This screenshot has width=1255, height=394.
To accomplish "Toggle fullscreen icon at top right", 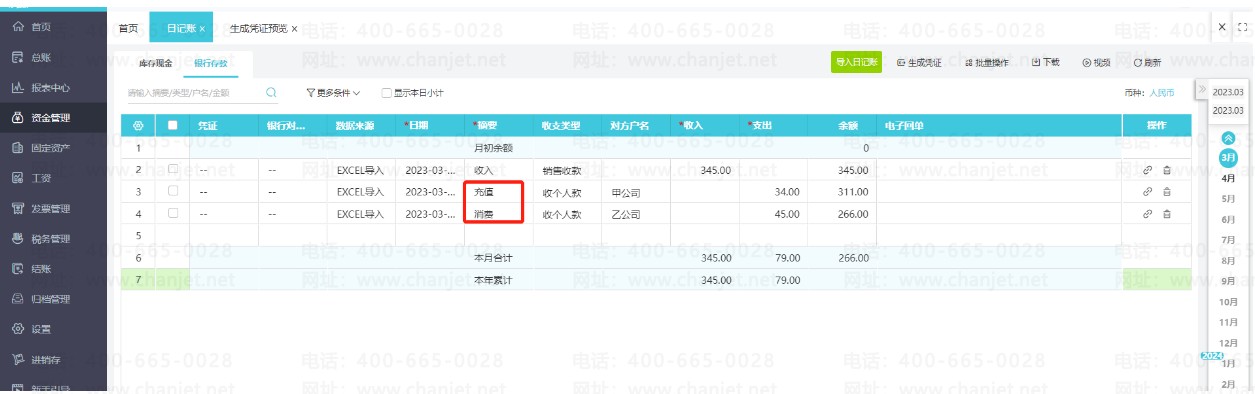I will [1243, 26].
